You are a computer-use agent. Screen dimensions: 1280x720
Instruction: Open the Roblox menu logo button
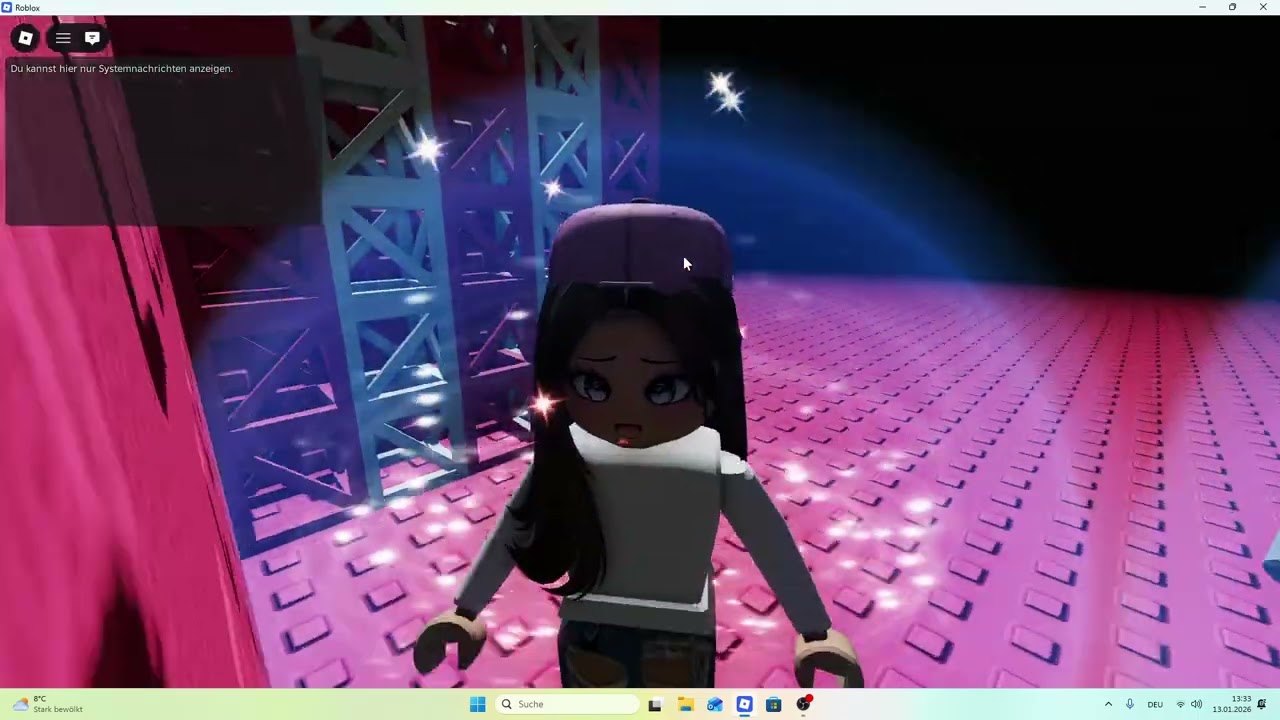(x=25, y=38)
